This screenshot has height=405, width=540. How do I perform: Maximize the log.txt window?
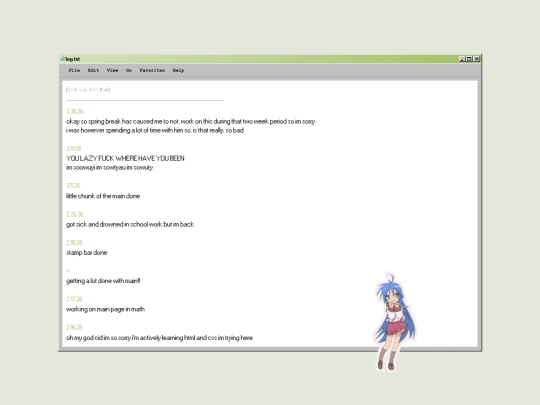469,59
